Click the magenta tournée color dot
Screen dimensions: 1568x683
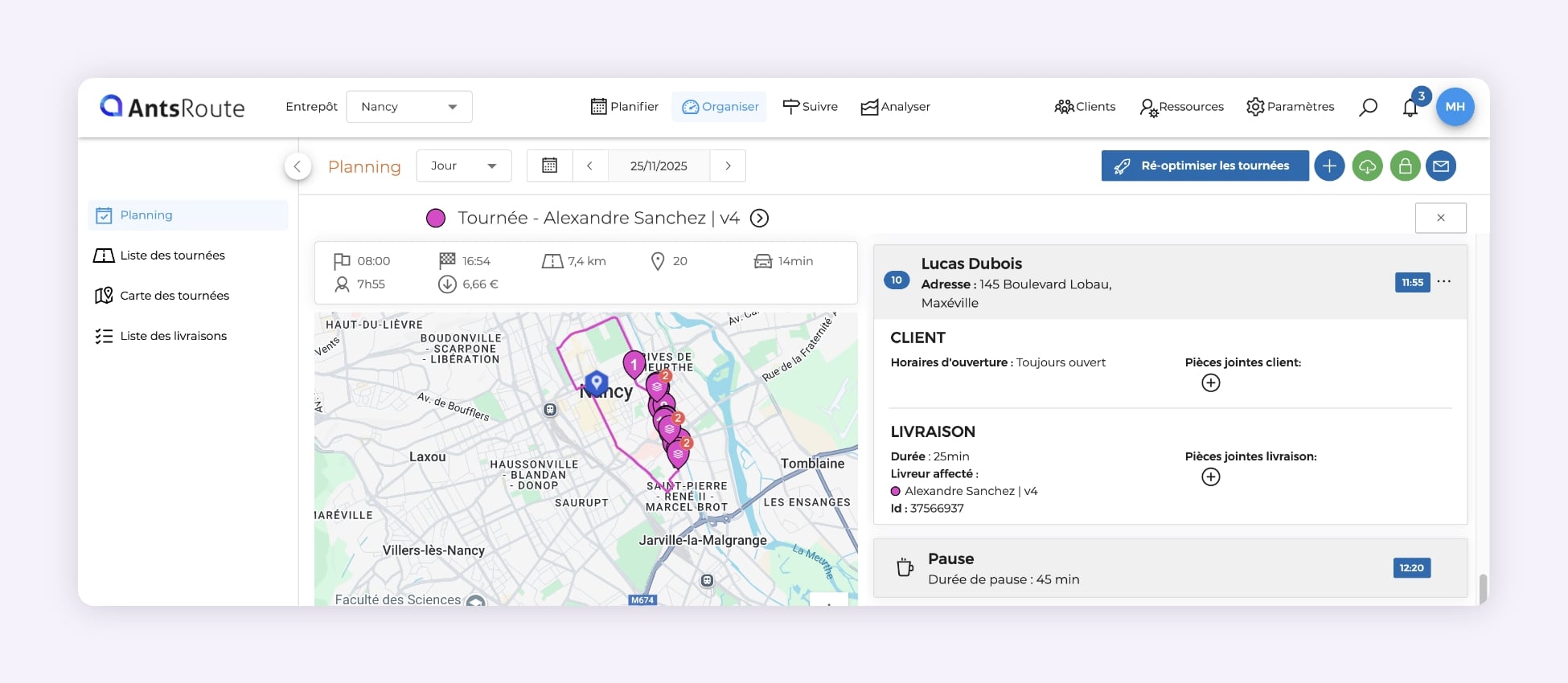point(436,218)
